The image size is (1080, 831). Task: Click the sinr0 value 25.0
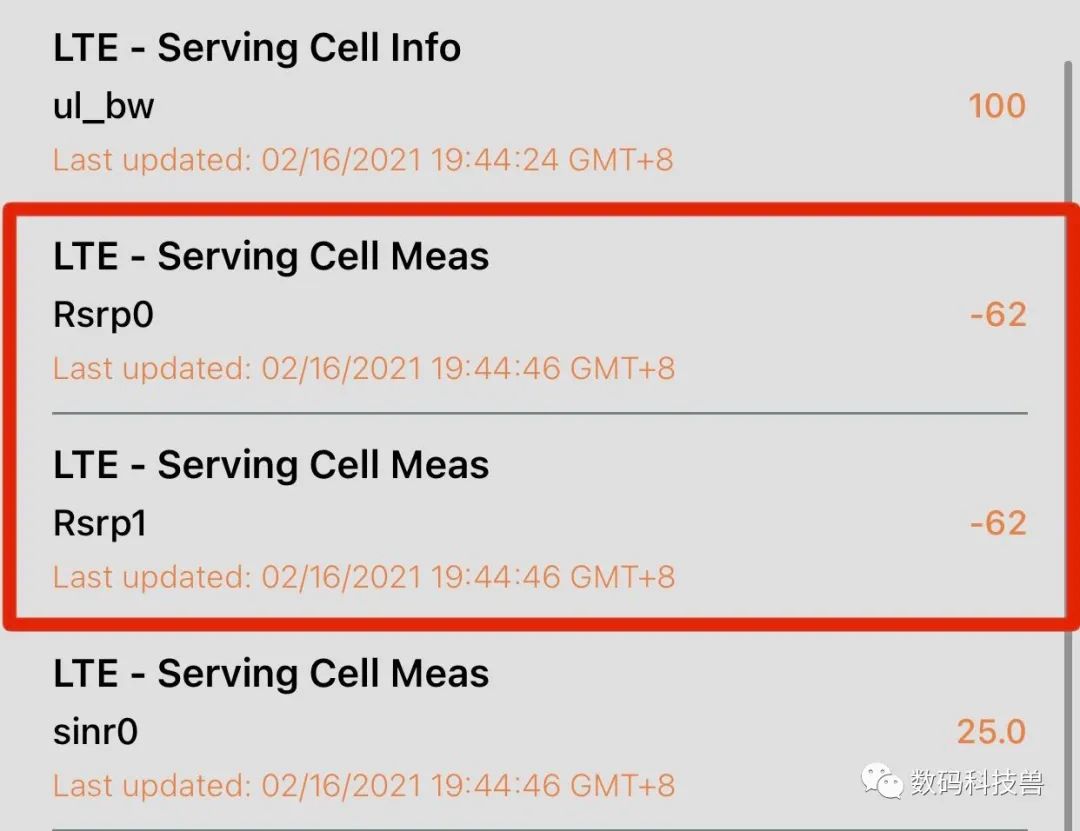pos(992,731)
